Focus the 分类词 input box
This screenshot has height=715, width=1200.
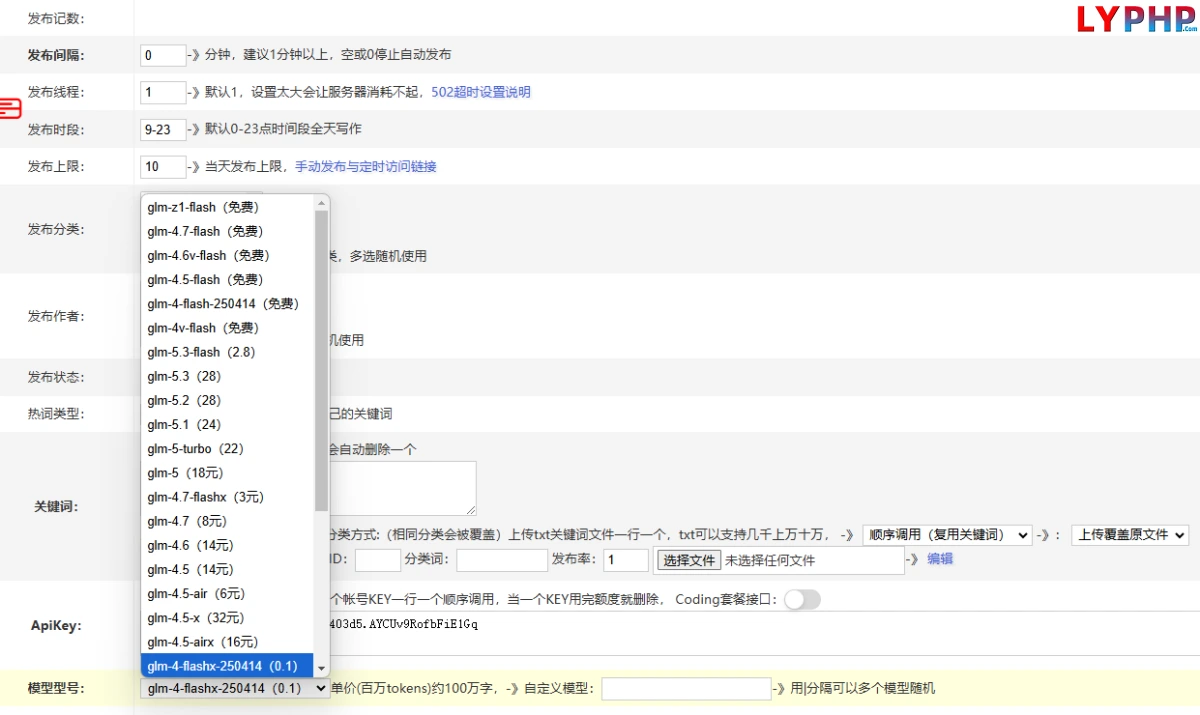click(x=502, y=560)
